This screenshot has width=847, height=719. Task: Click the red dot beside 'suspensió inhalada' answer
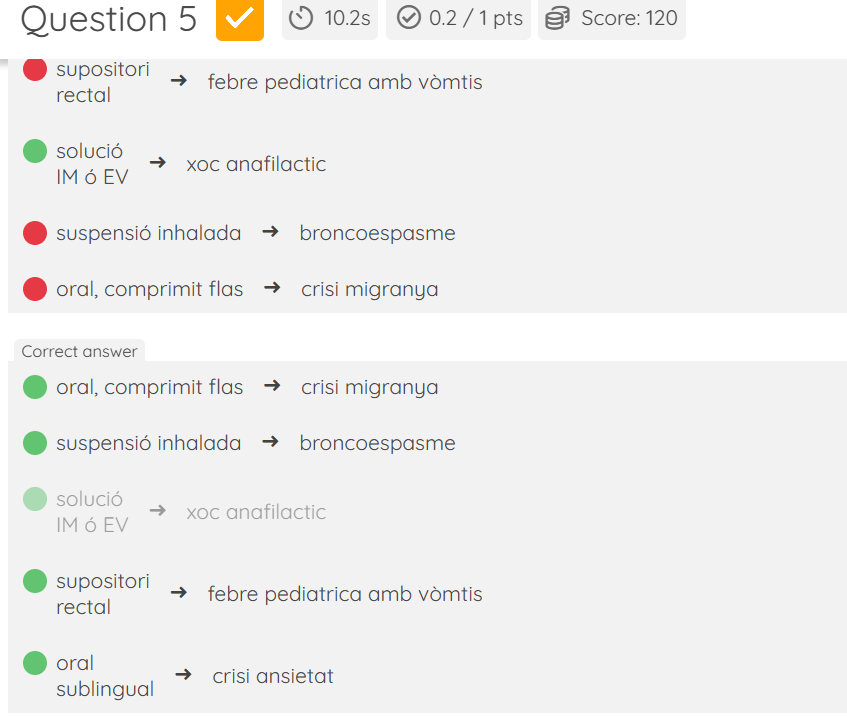tap(35, 233)
